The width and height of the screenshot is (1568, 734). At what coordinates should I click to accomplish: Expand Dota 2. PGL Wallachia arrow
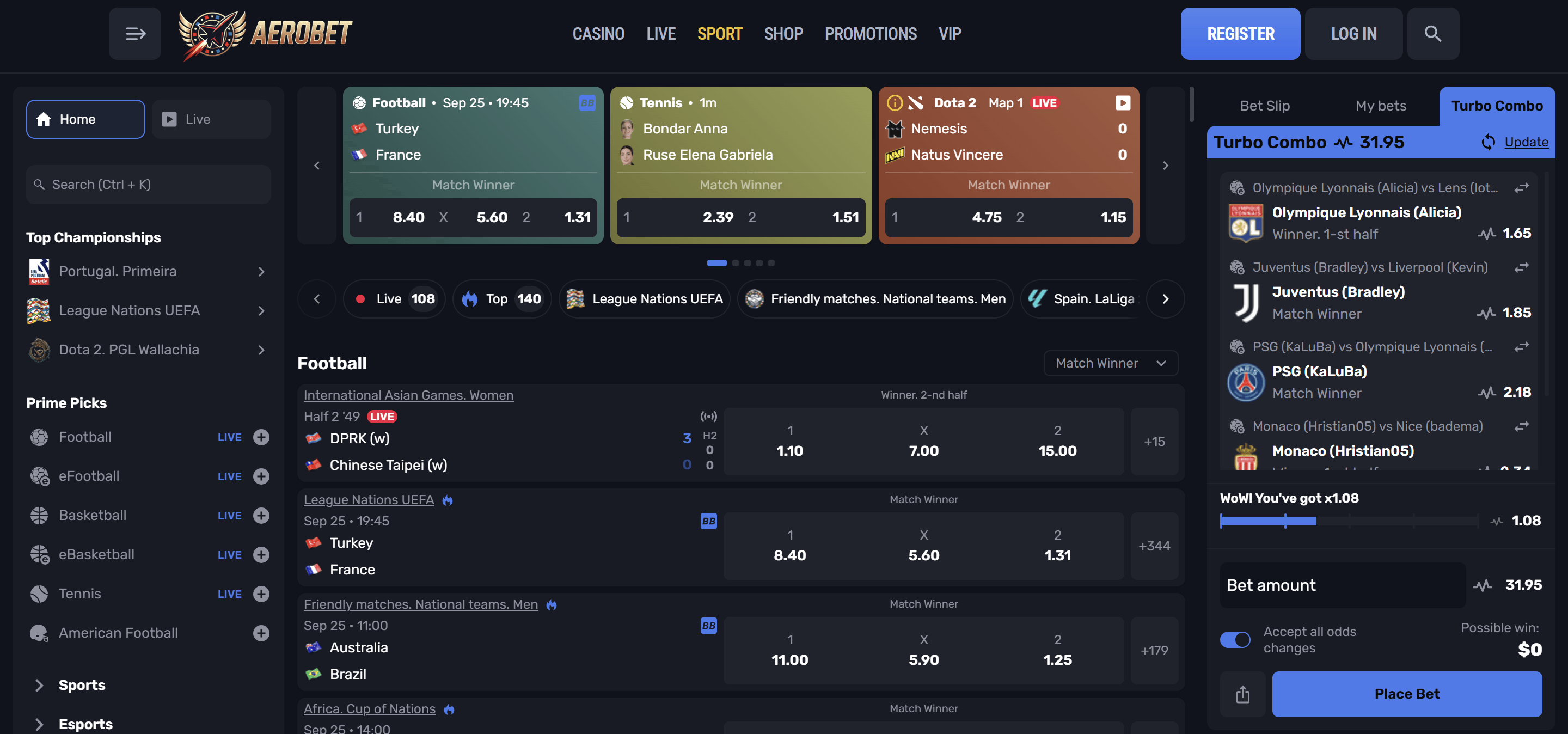(261, 350)
